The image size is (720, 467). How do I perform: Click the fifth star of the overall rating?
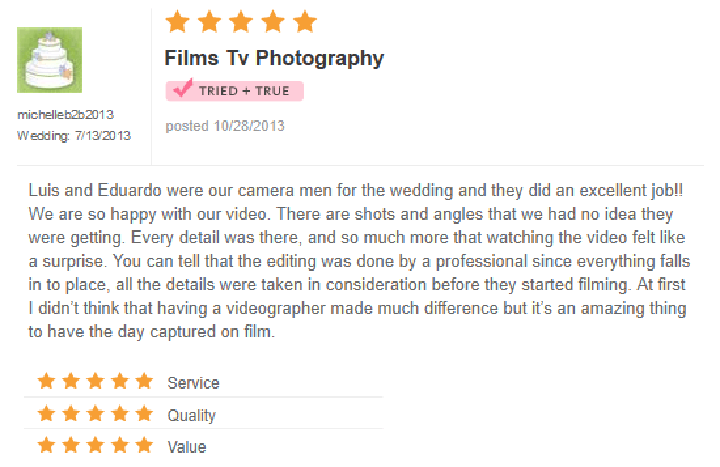[x=305, y=22]
